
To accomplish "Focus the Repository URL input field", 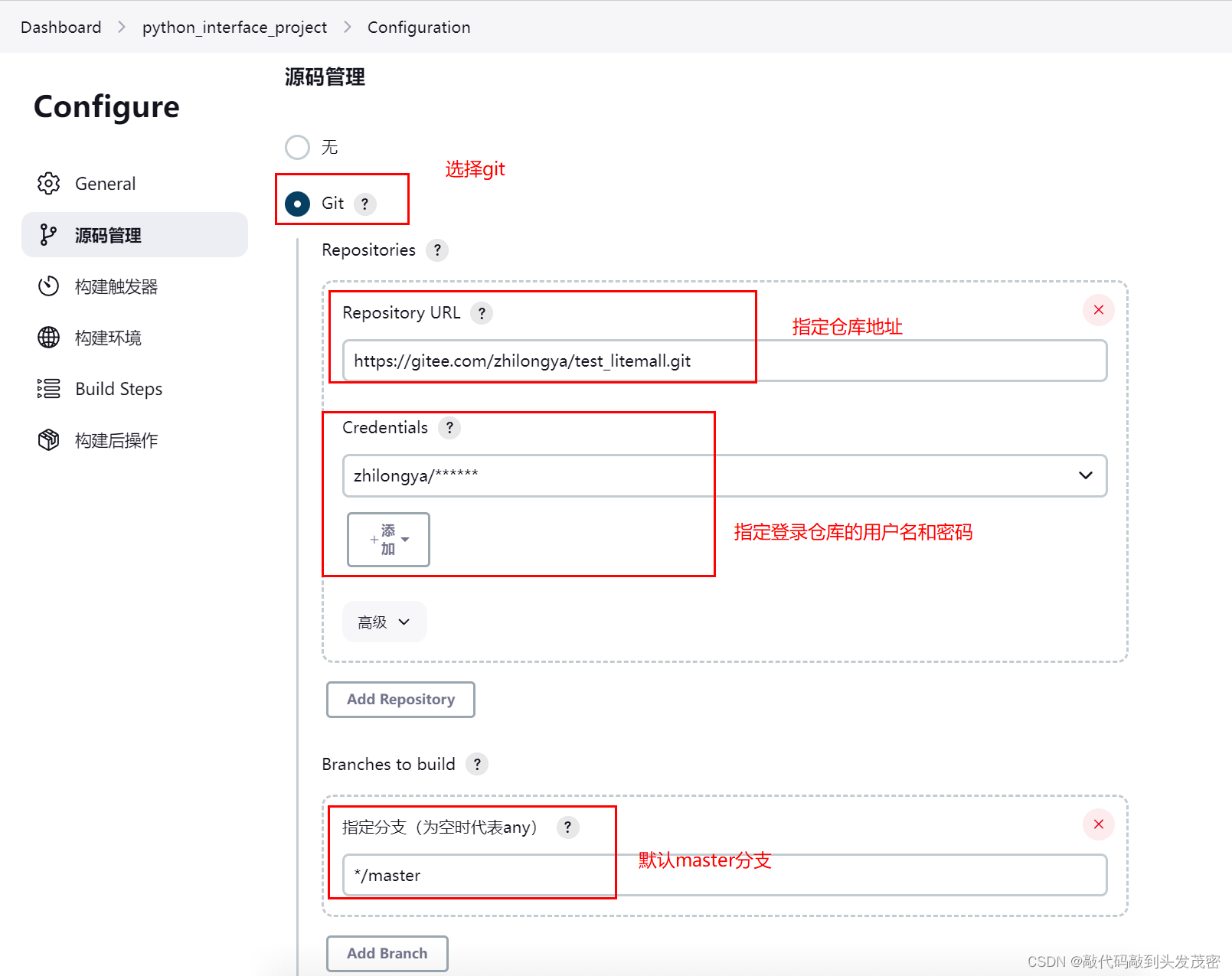I will coord(724,361).
